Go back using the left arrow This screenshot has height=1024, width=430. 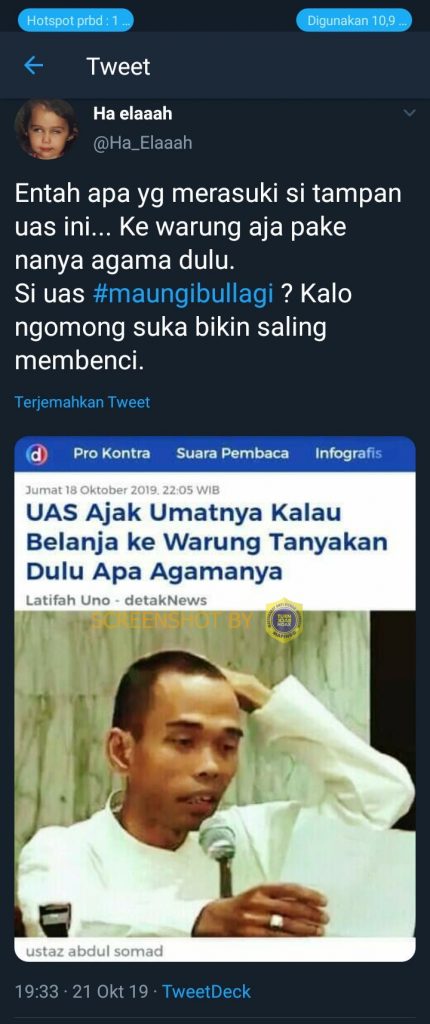coord(33,66)
